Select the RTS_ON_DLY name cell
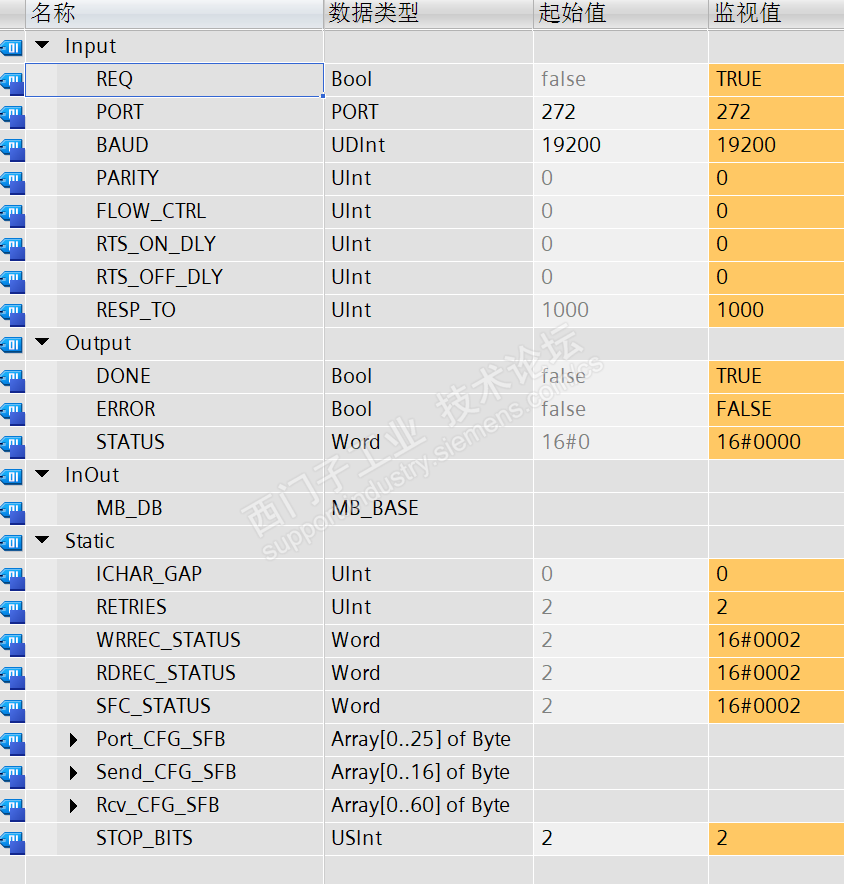844x884 pixels. pyautogui.click(x=174, y=244)
